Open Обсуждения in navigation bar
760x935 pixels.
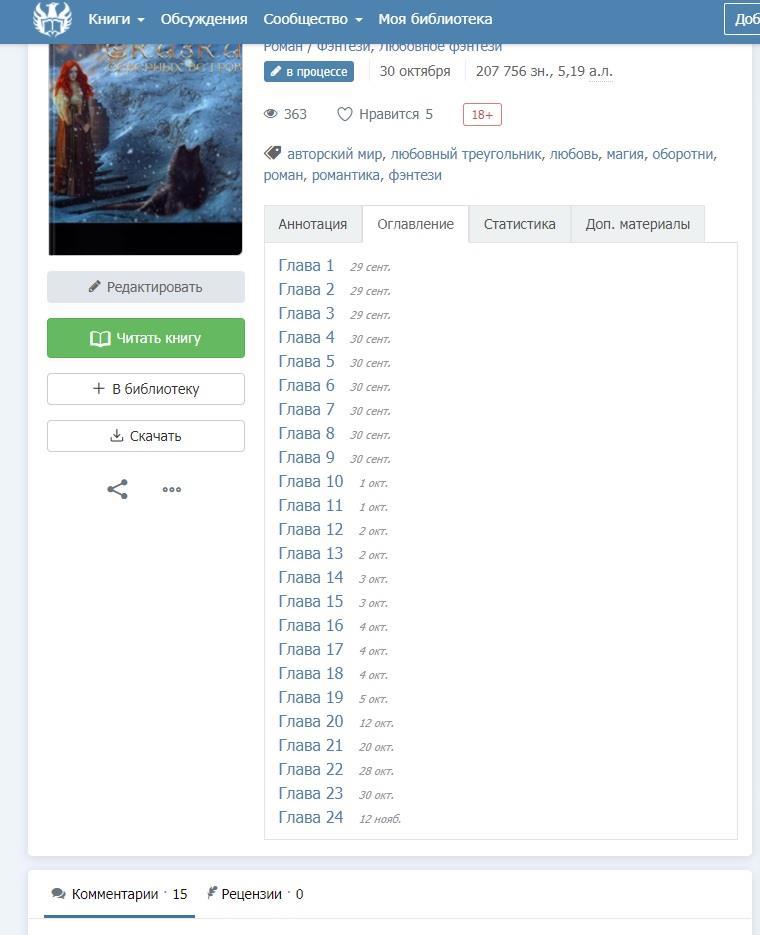pos(204,19)
